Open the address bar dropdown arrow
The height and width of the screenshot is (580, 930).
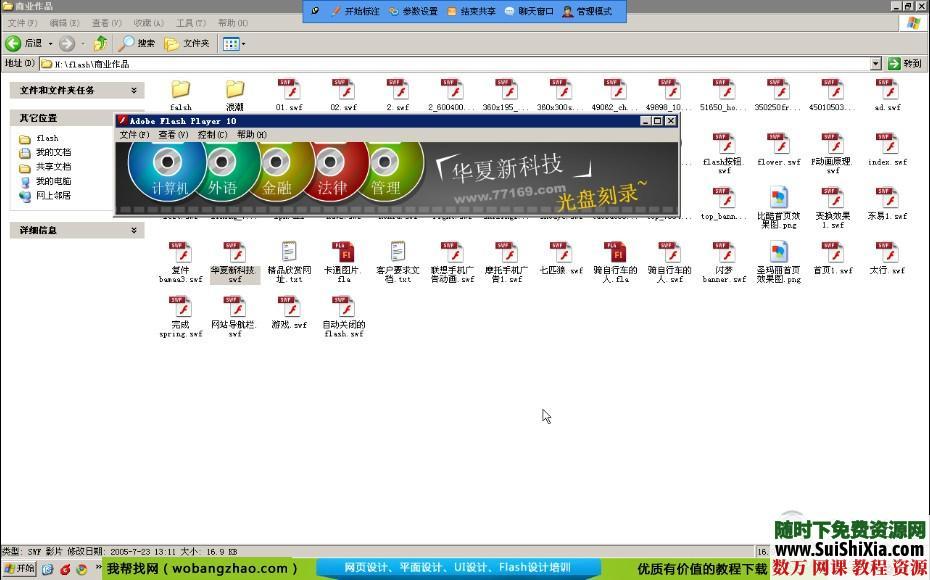pos(874,62)
